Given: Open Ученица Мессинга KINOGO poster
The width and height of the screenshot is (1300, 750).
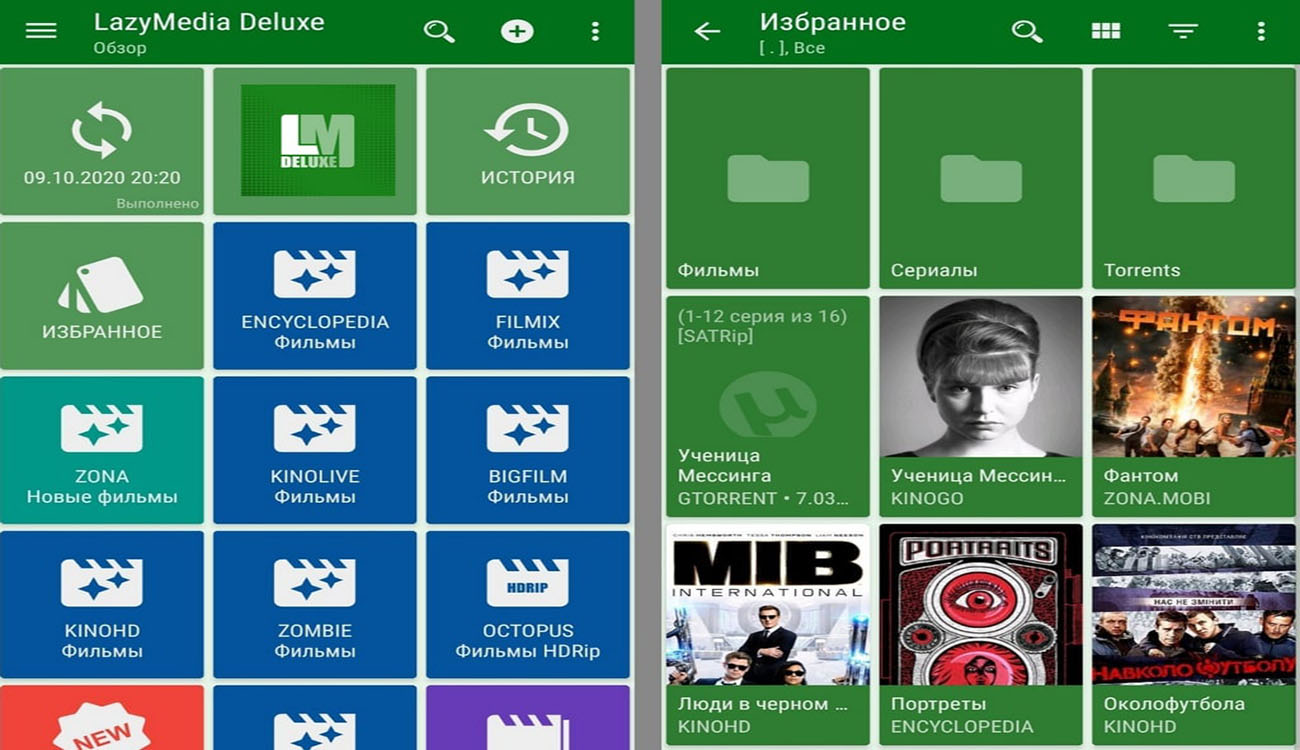Looking at the screenshot, I should [x=981, y=406].
